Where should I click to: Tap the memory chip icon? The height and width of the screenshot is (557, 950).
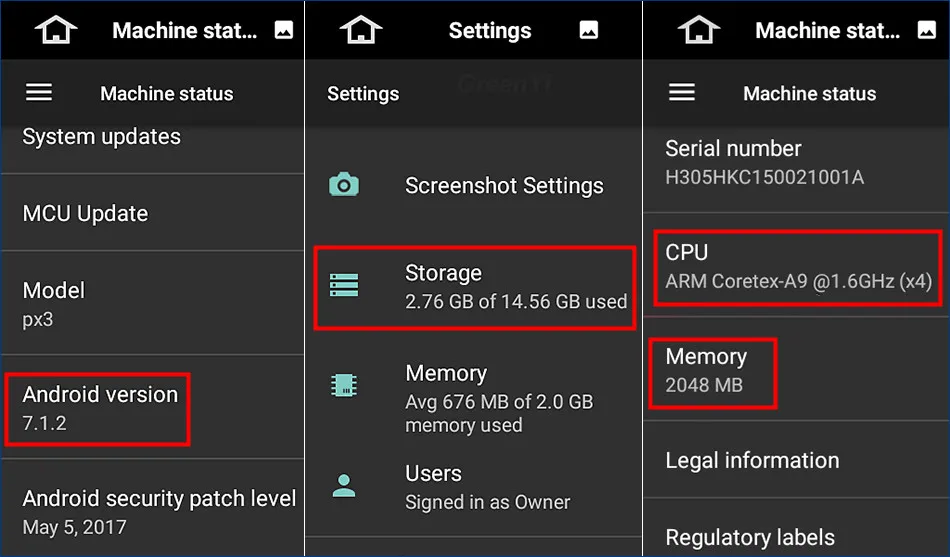pyautogui.click(x=344, y=385)
